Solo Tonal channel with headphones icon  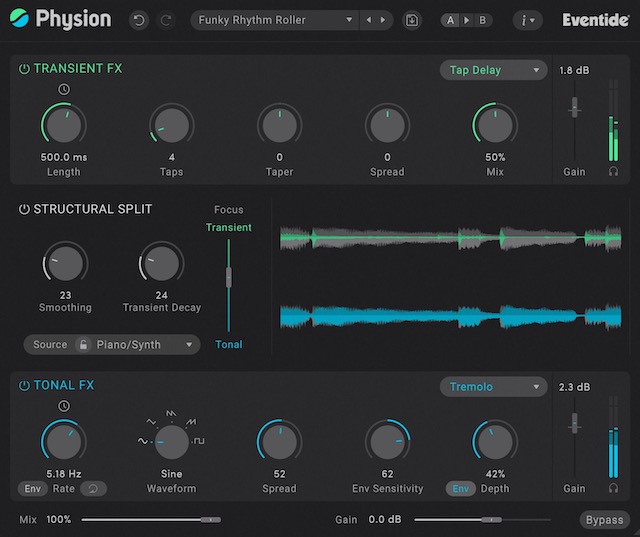pyautogui.click(x=613, y=488)
